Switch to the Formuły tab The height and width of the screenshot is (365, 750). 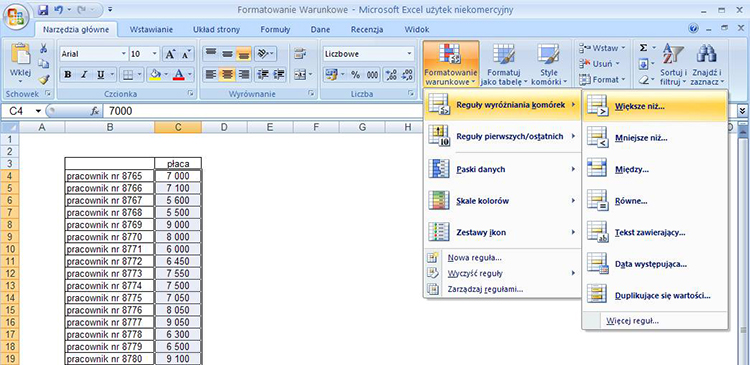[x=275, y=30]
